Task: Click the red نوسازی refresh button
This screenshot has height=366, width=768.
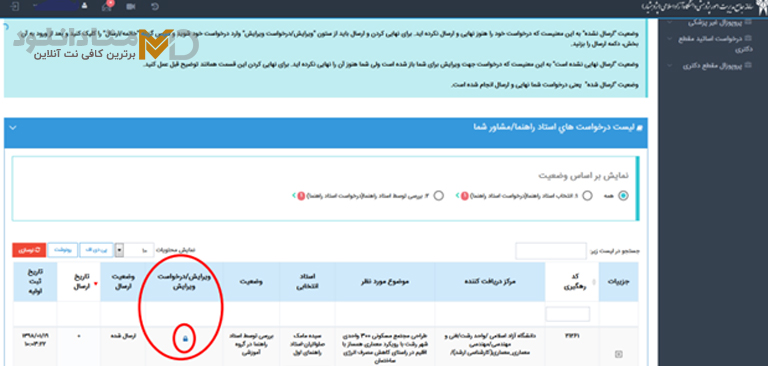Action: pos(29,250)
